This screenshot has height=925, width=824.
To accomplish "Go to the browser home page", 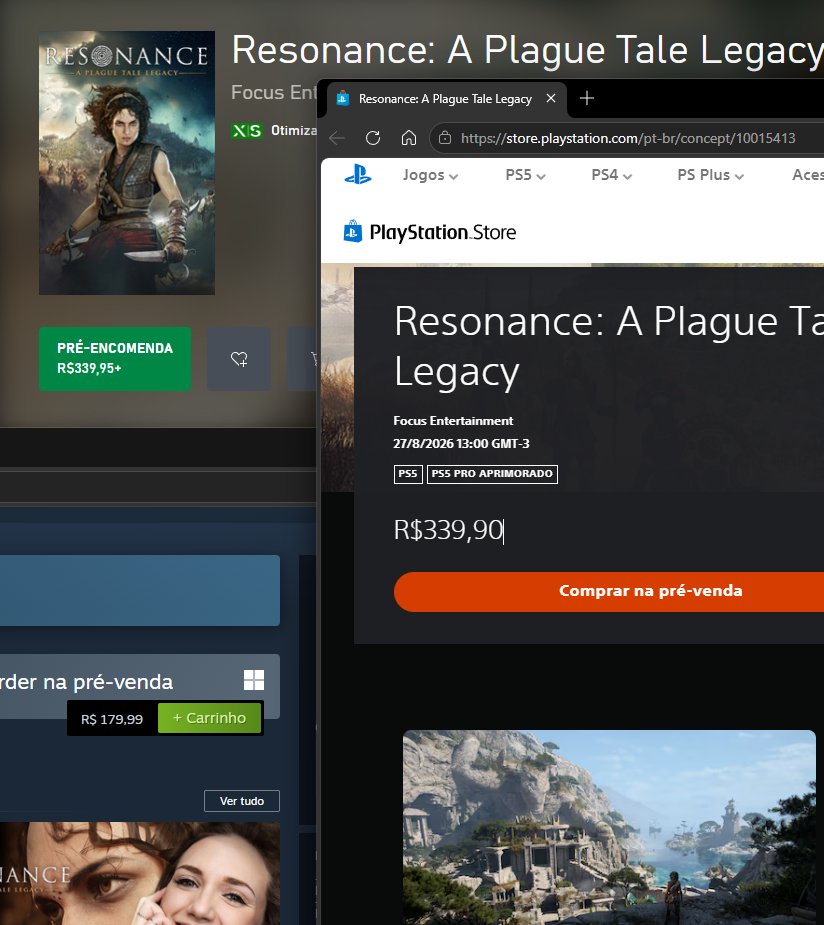I will click(x=409, y=138).
